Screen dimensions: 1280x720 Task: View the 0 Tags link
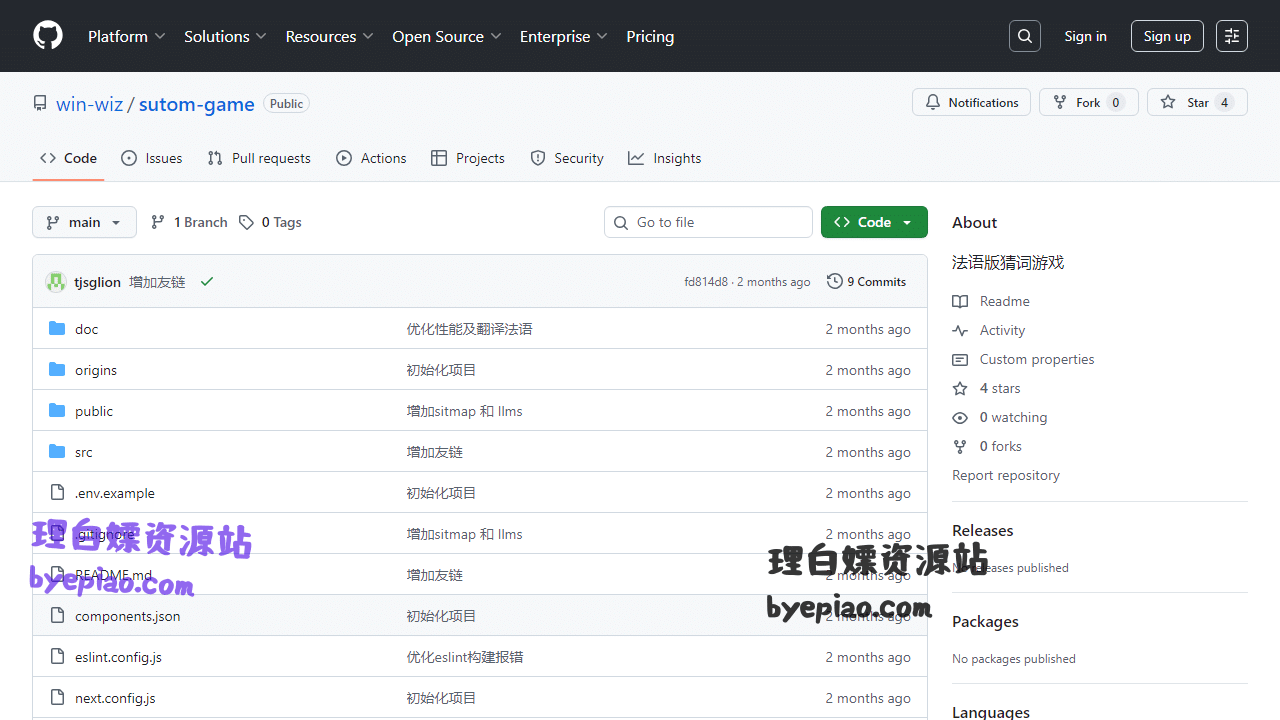point(270,222)
